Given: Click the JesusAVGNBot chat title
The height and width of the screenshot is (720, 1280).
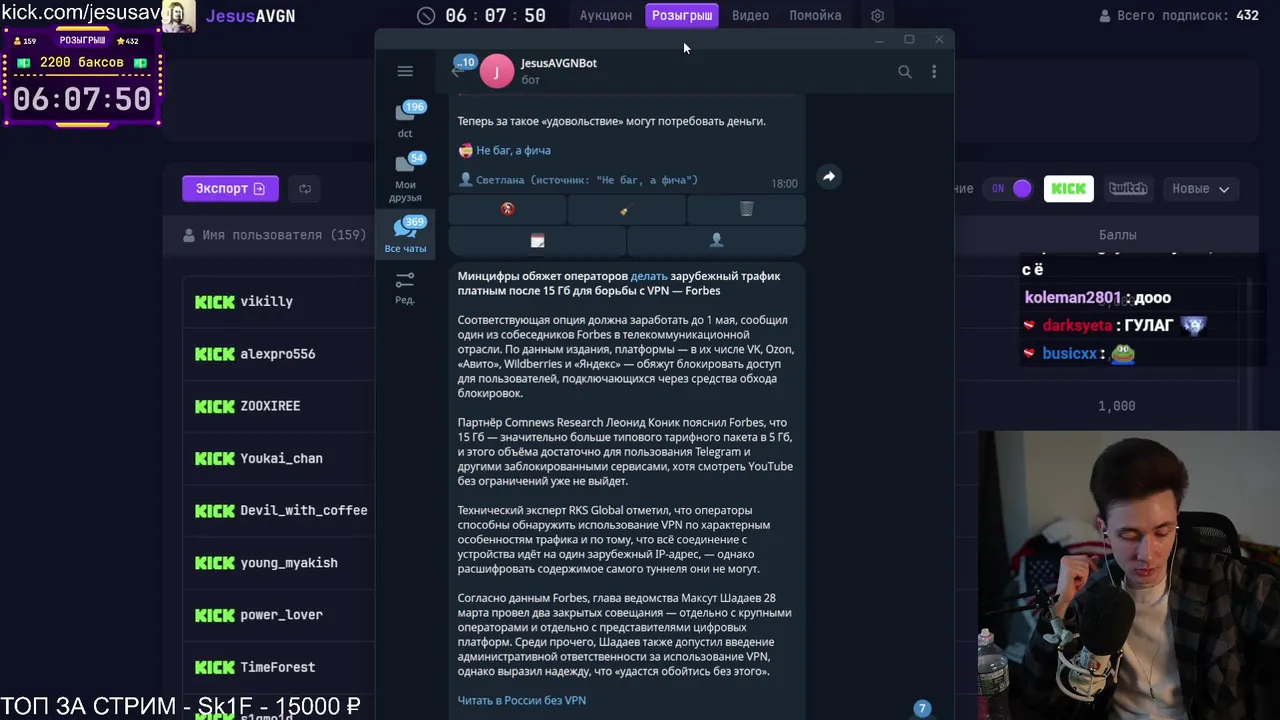Looking at the screenshot, I should pos(558,63).
